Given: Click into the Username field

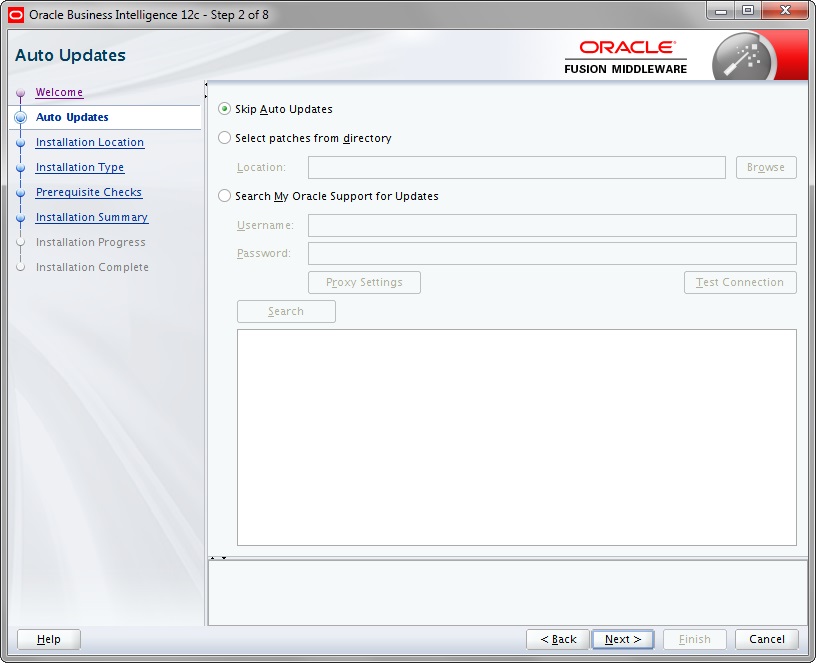Looking at the screenshot, I should click(552, 225).
